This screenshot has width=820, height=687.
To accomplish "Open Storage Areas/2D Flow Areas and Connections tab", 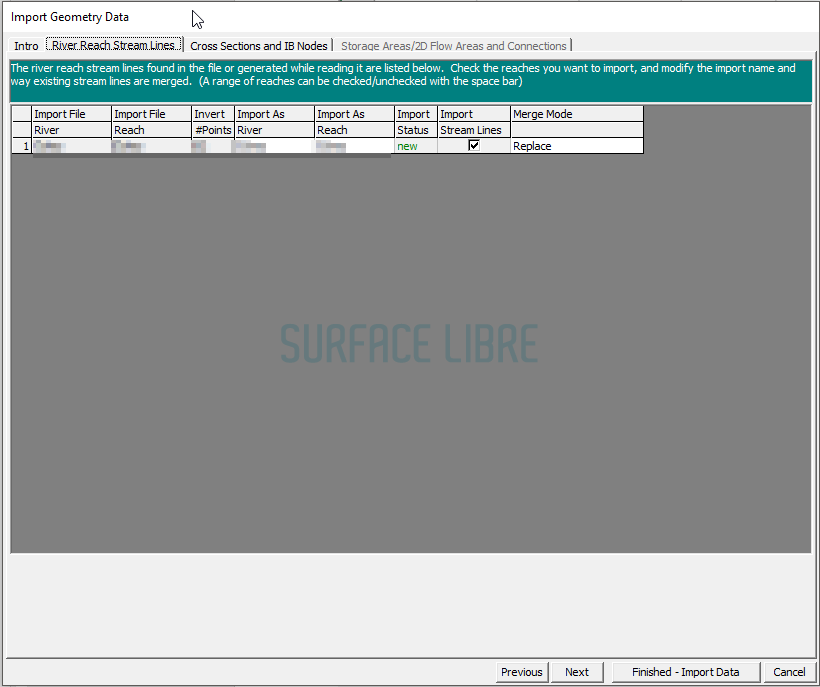I will coord(454,46).
